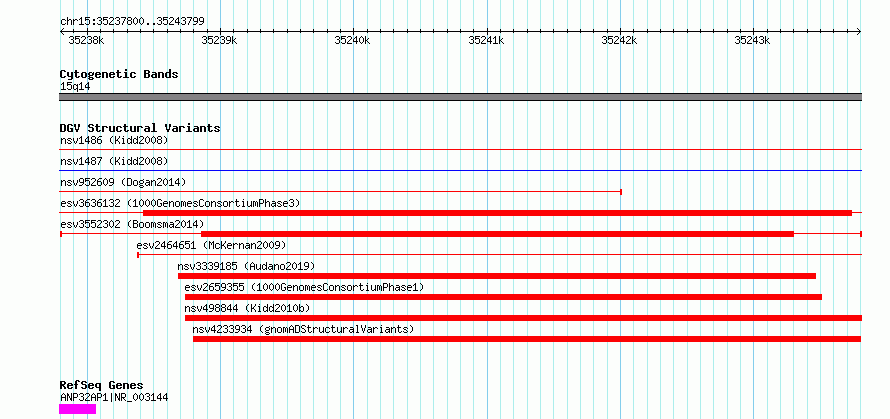The width and height of the screenshot is (890, 419).
Task: Click the 35239k ruler tick label
Action: [220, 40]
